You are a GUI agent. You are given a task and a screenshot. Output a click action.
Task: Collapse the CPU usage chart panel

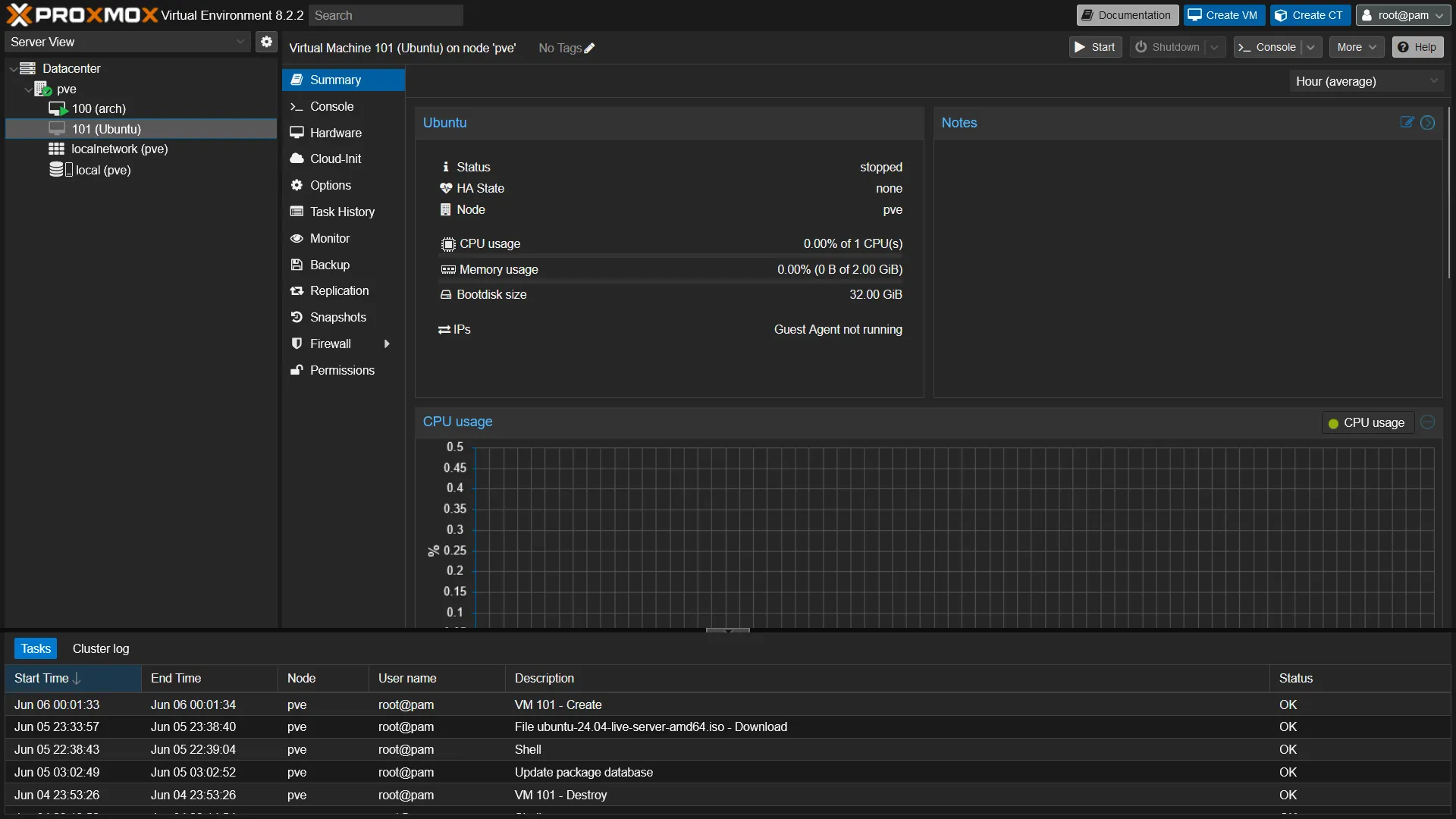[1427, 422]
